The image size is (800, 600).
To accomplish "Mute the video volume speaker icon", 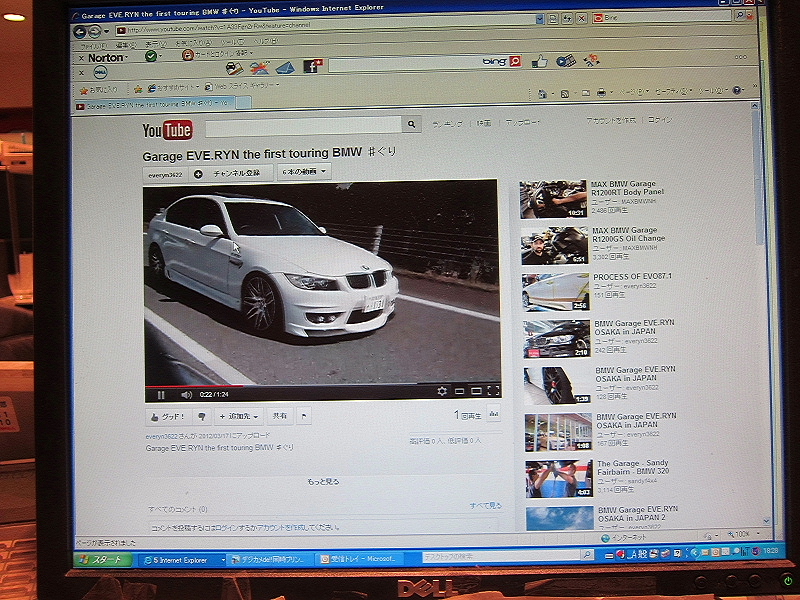I will 187,395.
